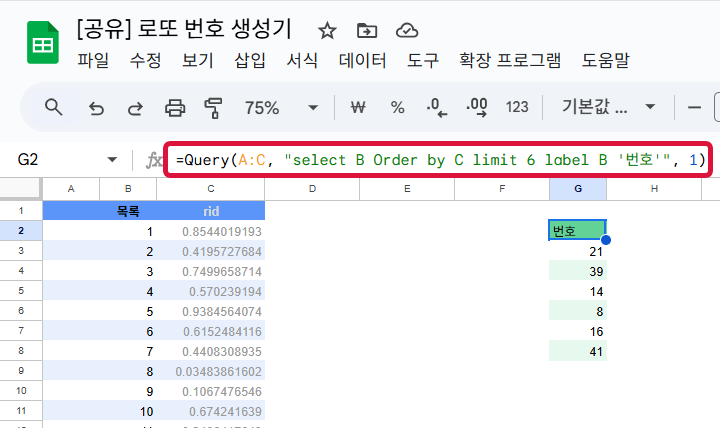Viewport: 720px width, 428px height.
Task: Click inside the Query formula bar
Action: pos(440,160)
